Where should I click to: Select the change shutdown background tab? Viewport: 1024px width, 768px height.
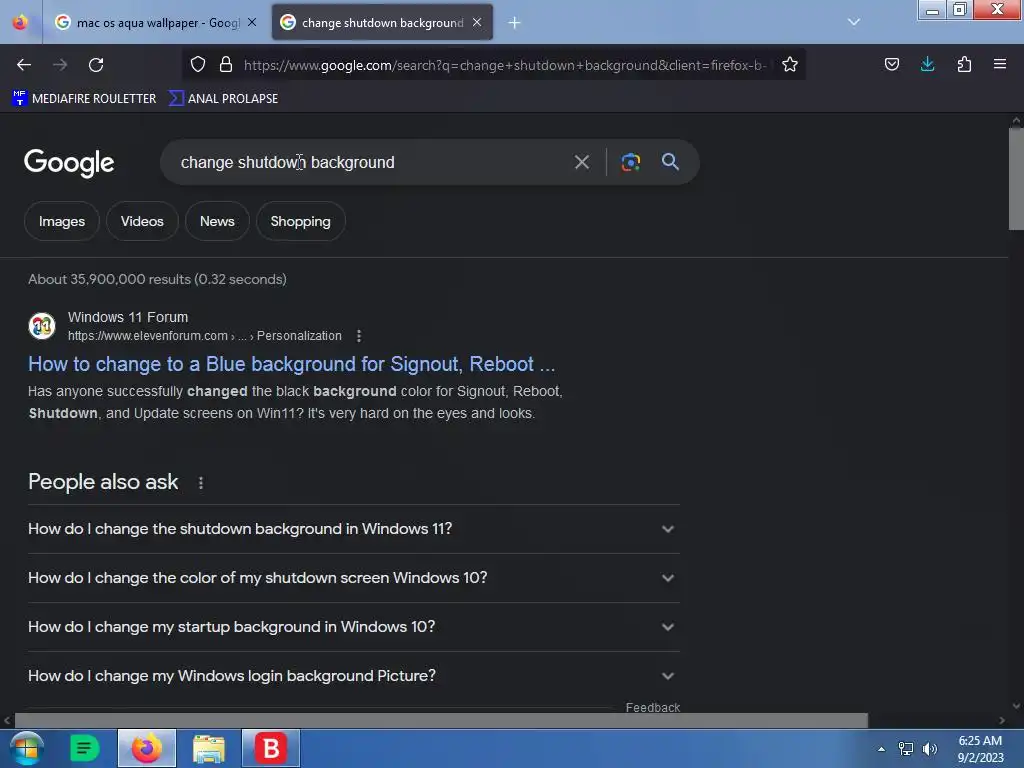point(382,23)
